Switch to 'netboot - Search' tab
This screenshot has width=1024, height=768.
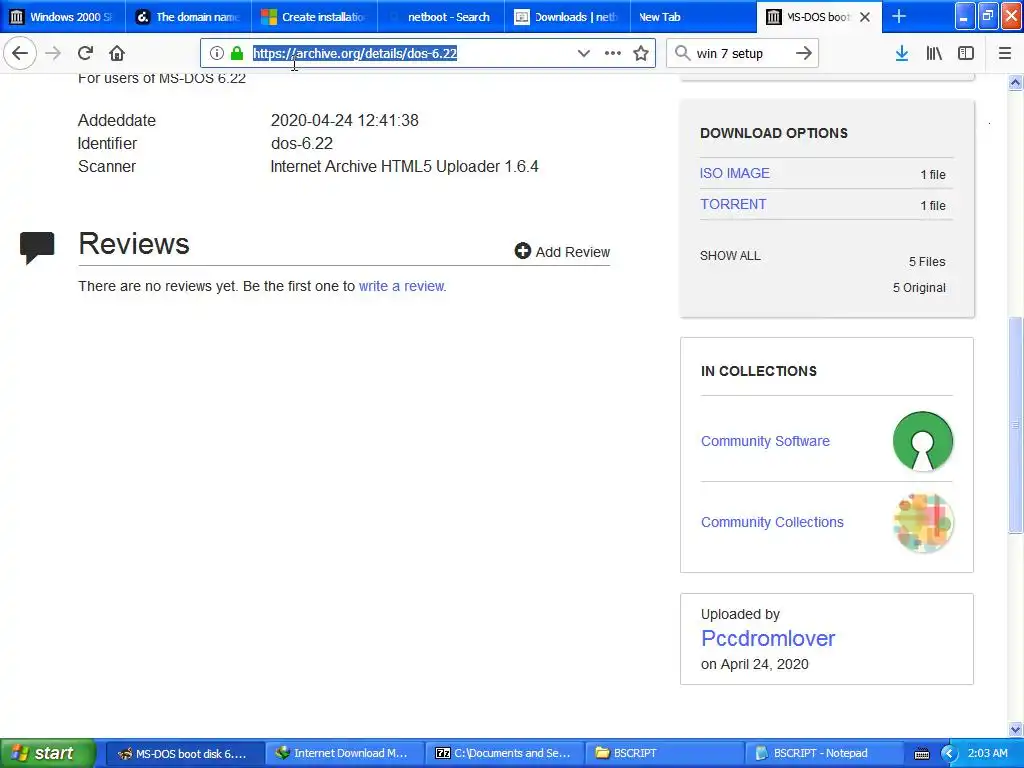click(x=441, y=17)
